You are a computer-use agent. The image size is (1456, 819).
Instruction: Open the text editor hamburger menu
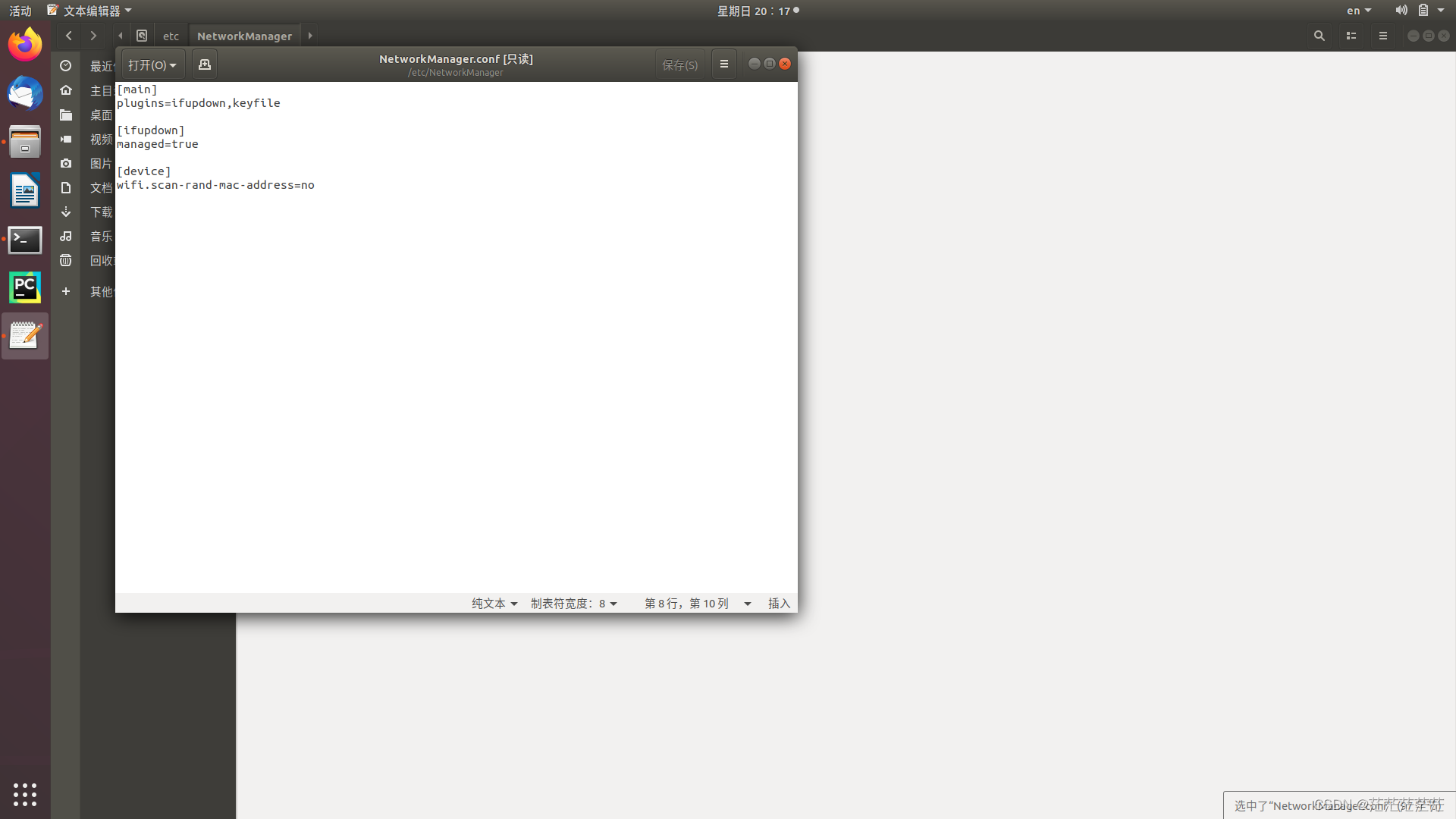[724, 64]
